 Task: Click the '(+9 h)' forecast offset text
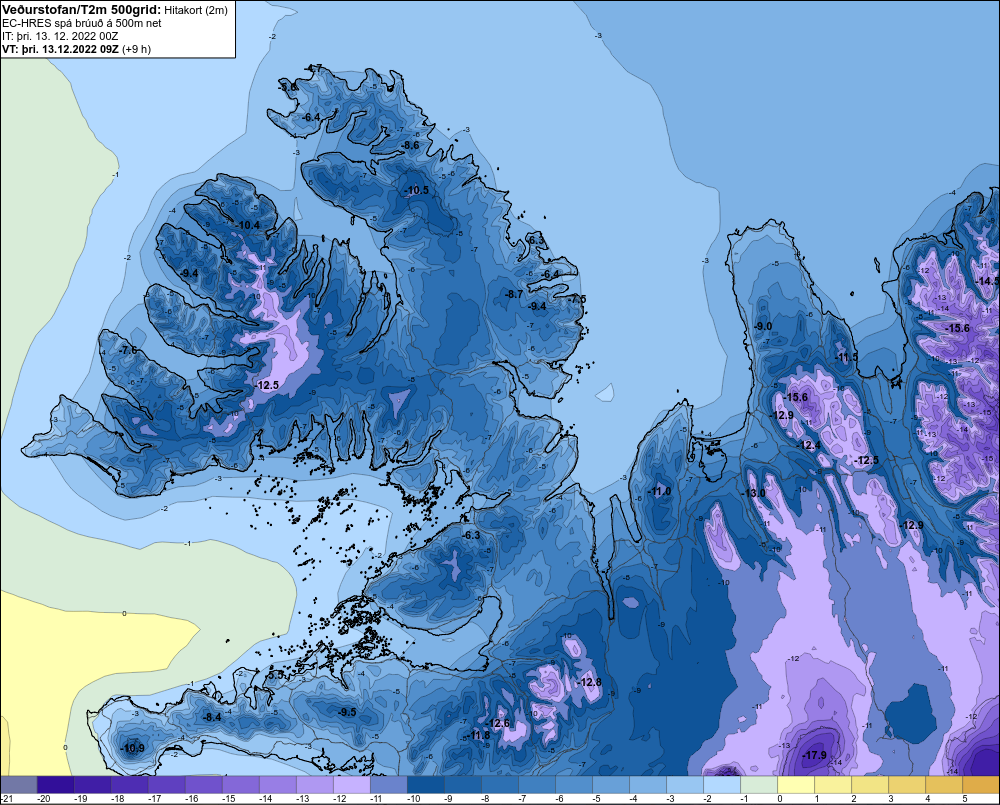tap(136, 49)
